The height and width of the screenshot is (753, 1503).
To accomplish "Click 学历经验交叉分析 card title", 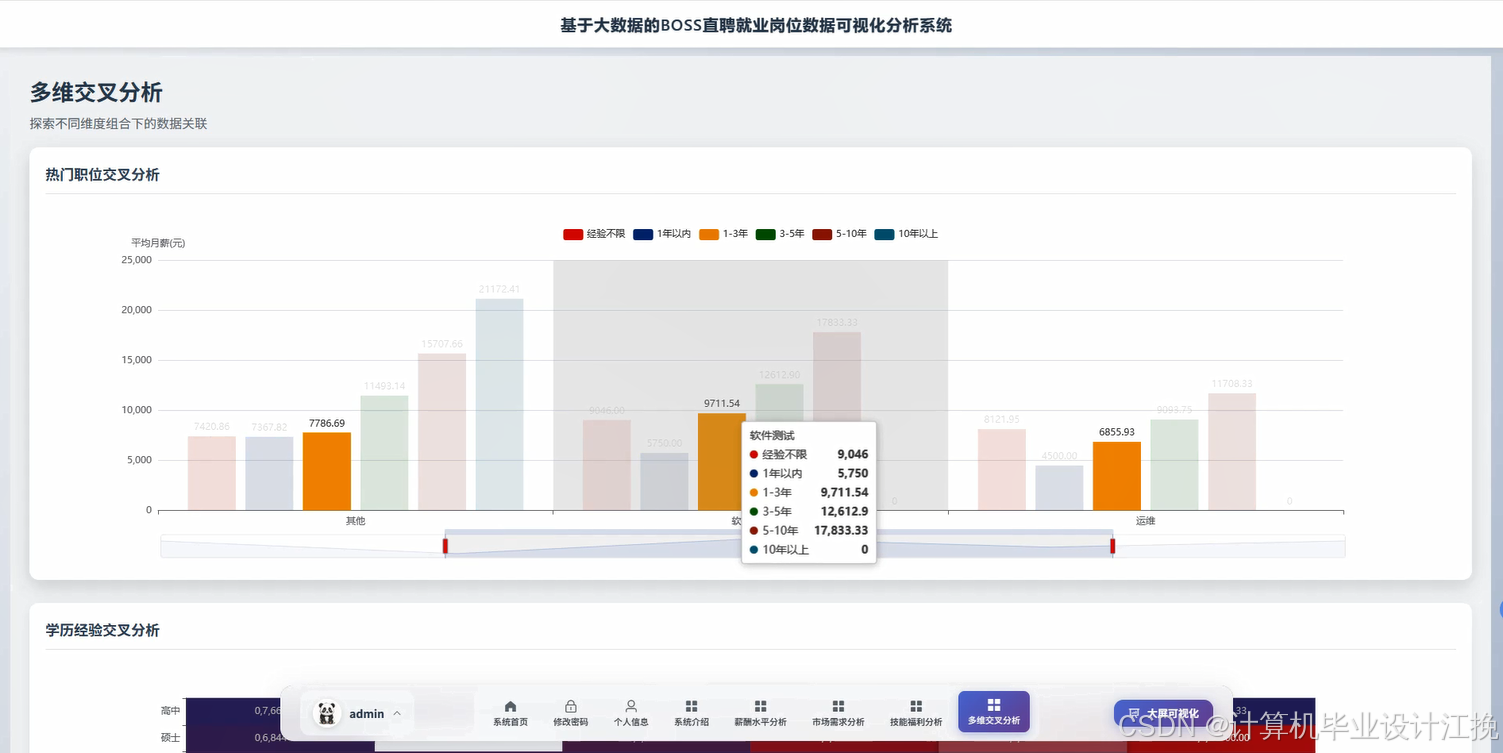I will (102, 631).
